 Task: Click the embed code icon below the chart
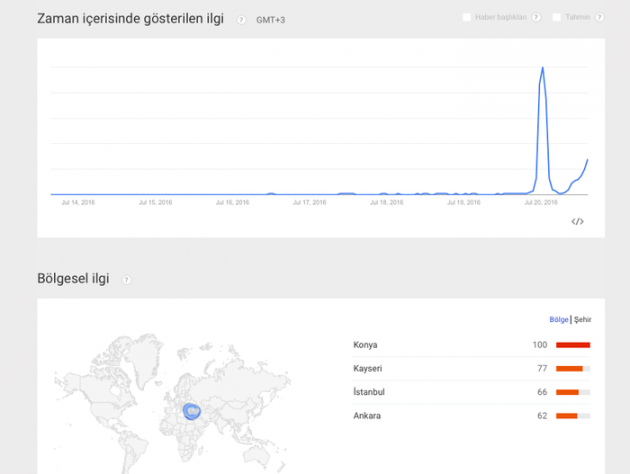point(577,221)
